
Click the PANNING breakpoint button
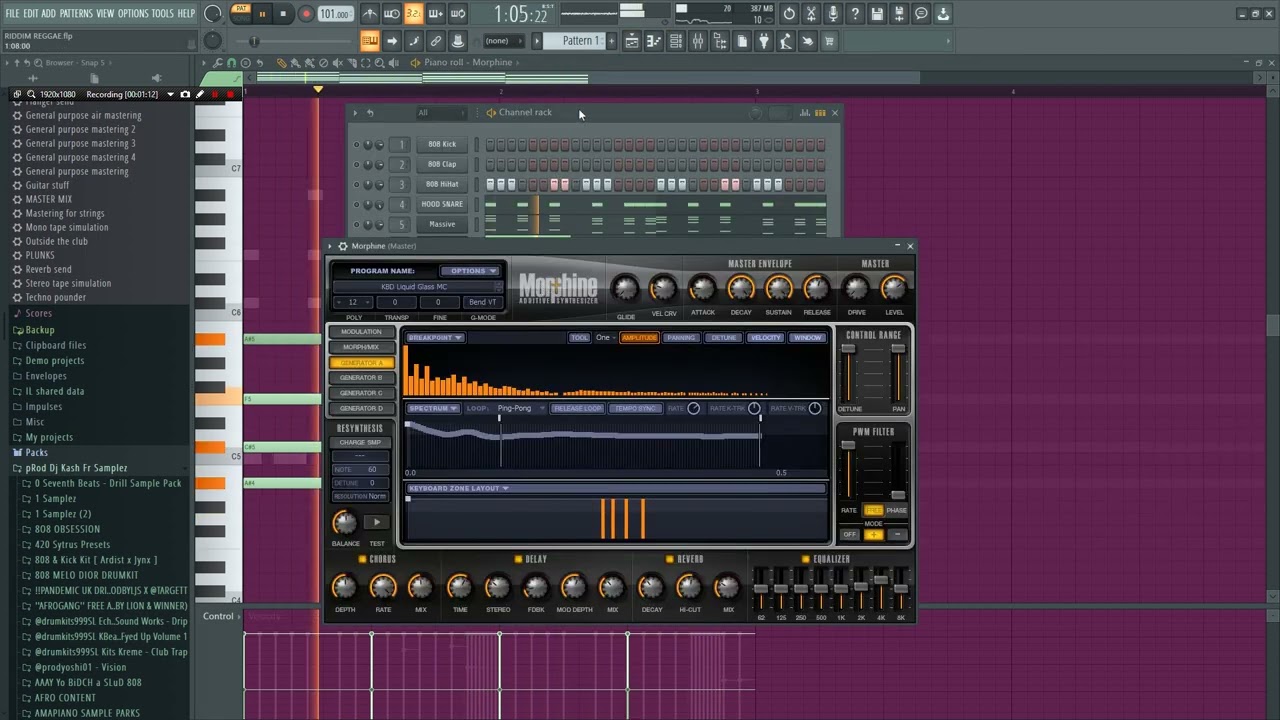coord(681,338)
